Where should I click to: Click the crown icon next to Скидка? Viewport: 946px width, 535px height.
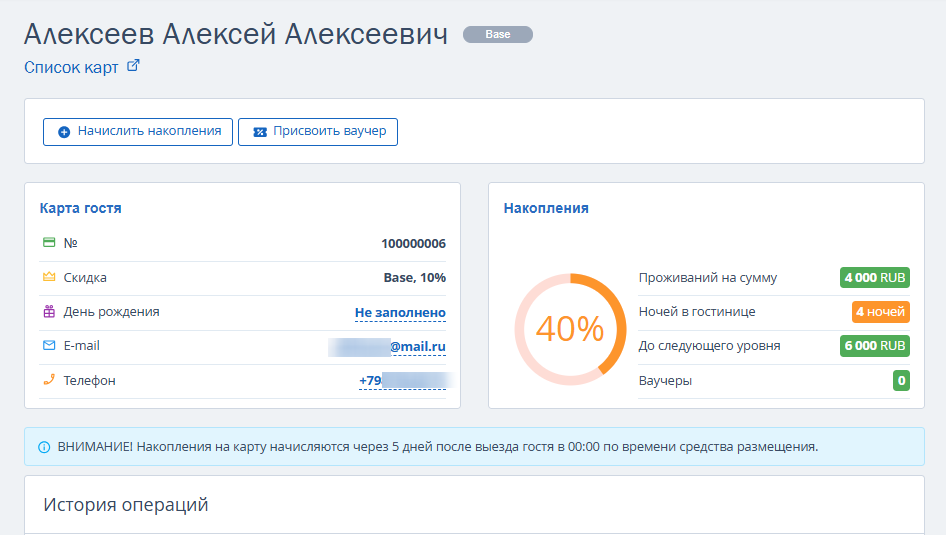tap(49, 277)
